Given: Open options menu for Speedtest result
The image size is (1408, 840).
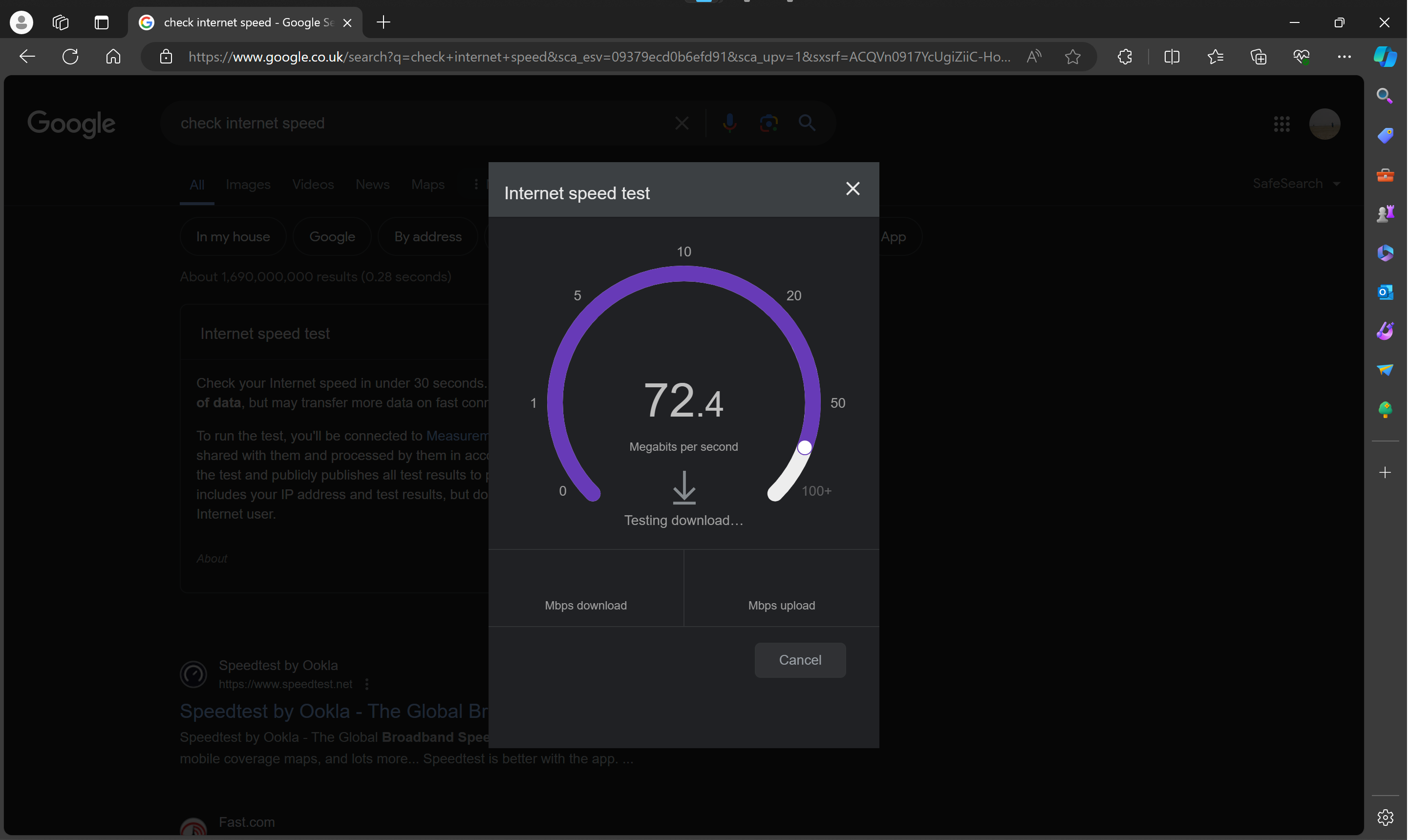Looking at the screenshot, I should point(367,684).
